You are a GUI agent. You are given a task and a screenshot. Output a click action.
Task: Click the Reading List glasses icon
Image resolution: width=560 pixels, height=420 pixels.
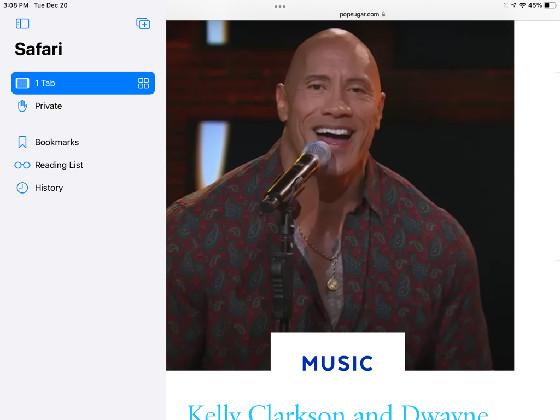[x=22, y=165]
